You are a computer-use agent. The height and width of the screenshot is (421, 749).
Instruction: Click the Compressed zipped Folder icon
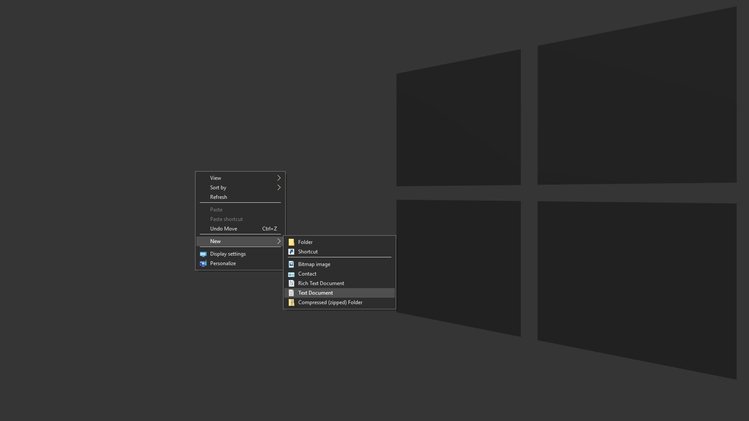(x=291, y=302)
